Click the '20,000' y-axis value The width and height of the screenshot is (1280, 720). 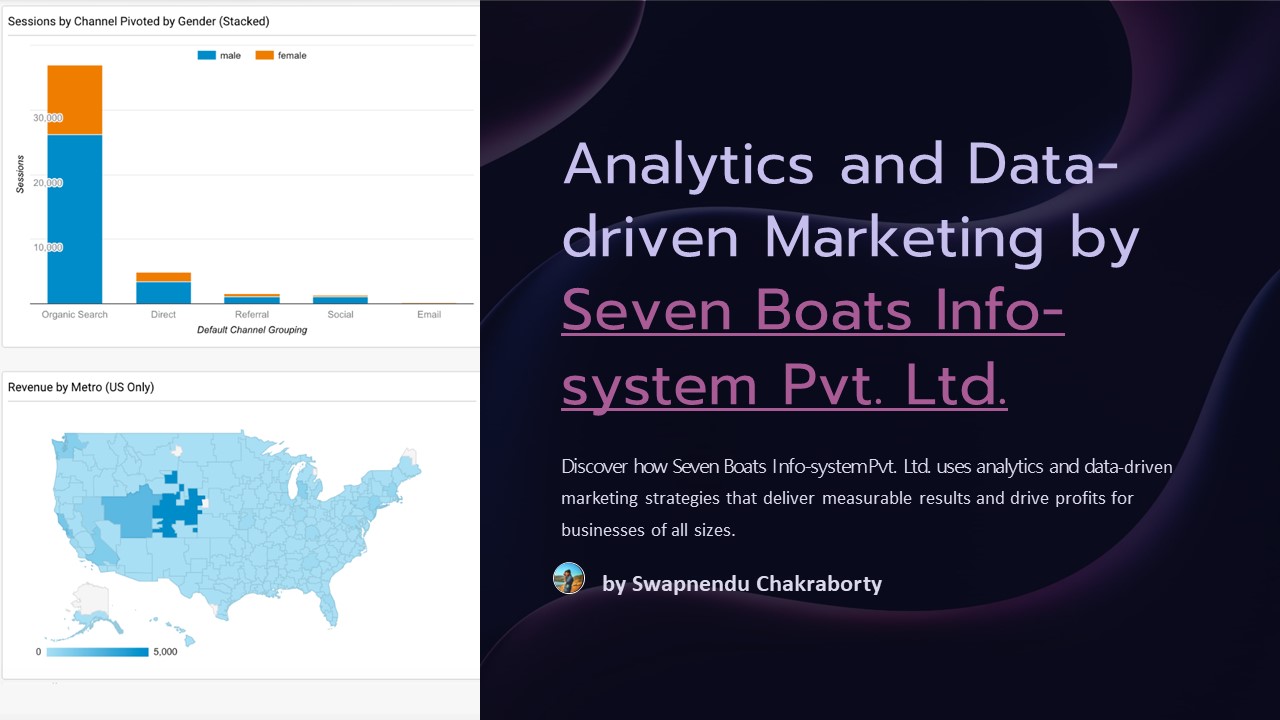click(x=47, y=183)
